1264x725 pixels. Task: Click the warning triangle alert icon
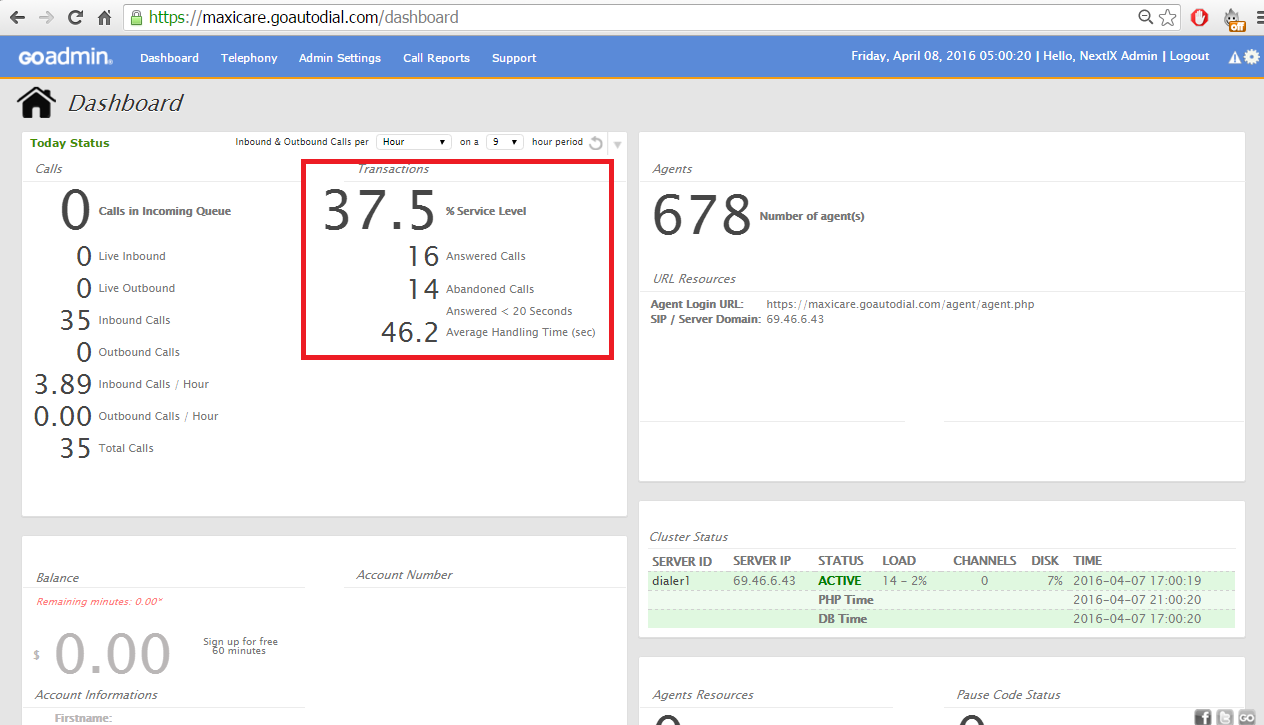pyautogui.click(x=1234, y=57)
